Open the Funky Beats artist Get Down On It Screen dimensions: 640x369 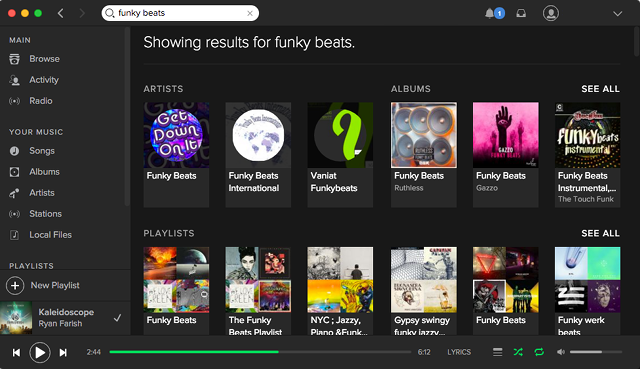[176, 135]
